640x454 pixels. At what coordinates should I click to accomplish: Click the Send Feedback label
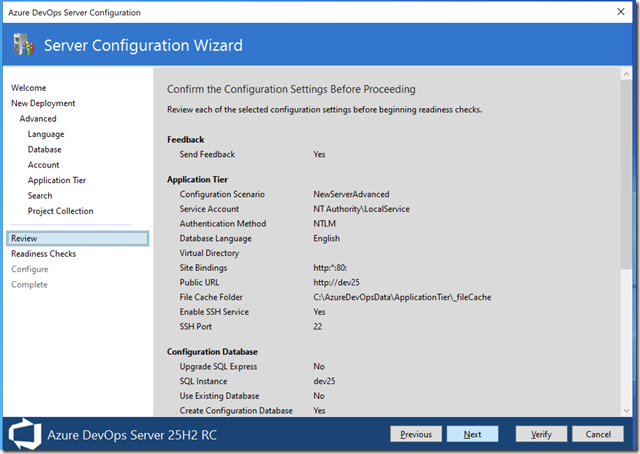pos(207,154)
